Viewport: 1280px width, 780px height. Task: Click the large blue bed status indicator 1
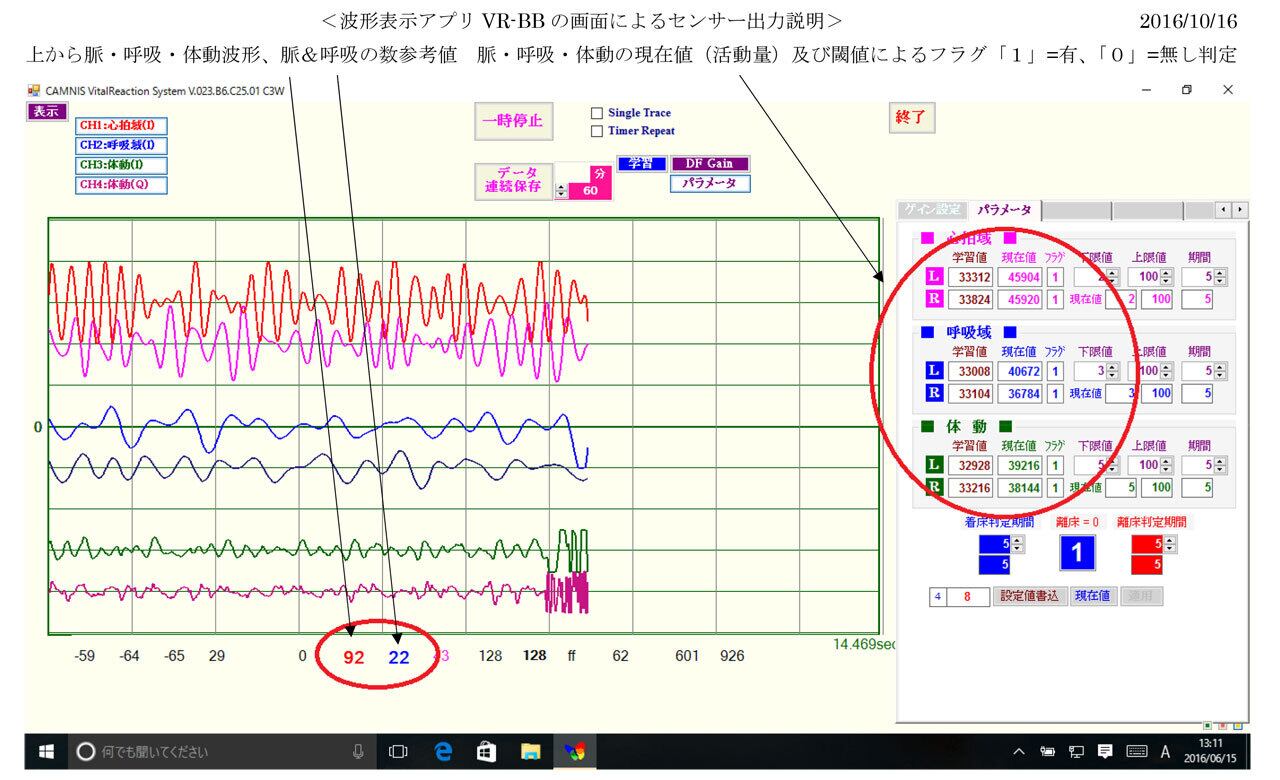click(x=1078, y=554)
